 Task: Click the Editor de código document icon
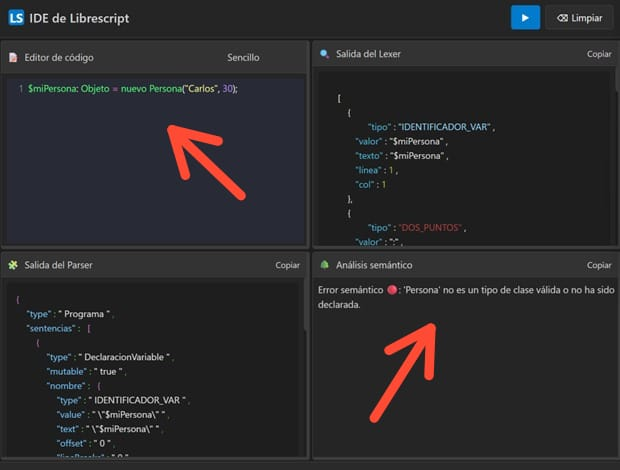point(13,58)
